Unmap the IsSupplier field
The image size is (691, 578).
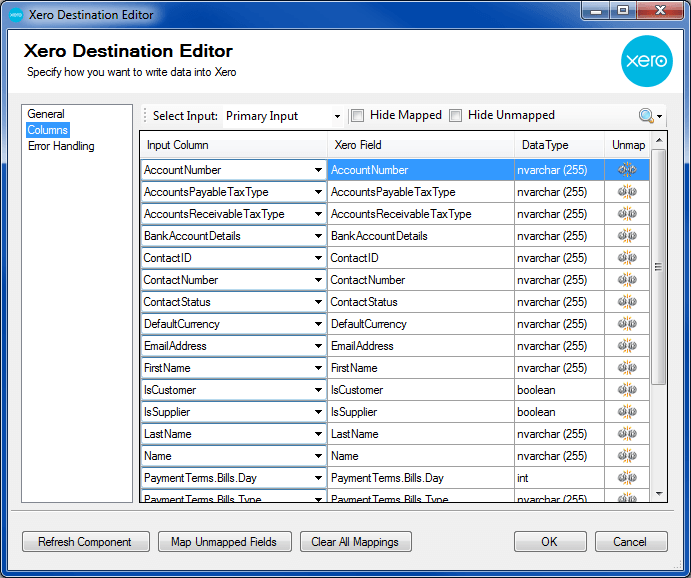coord(627,412)
